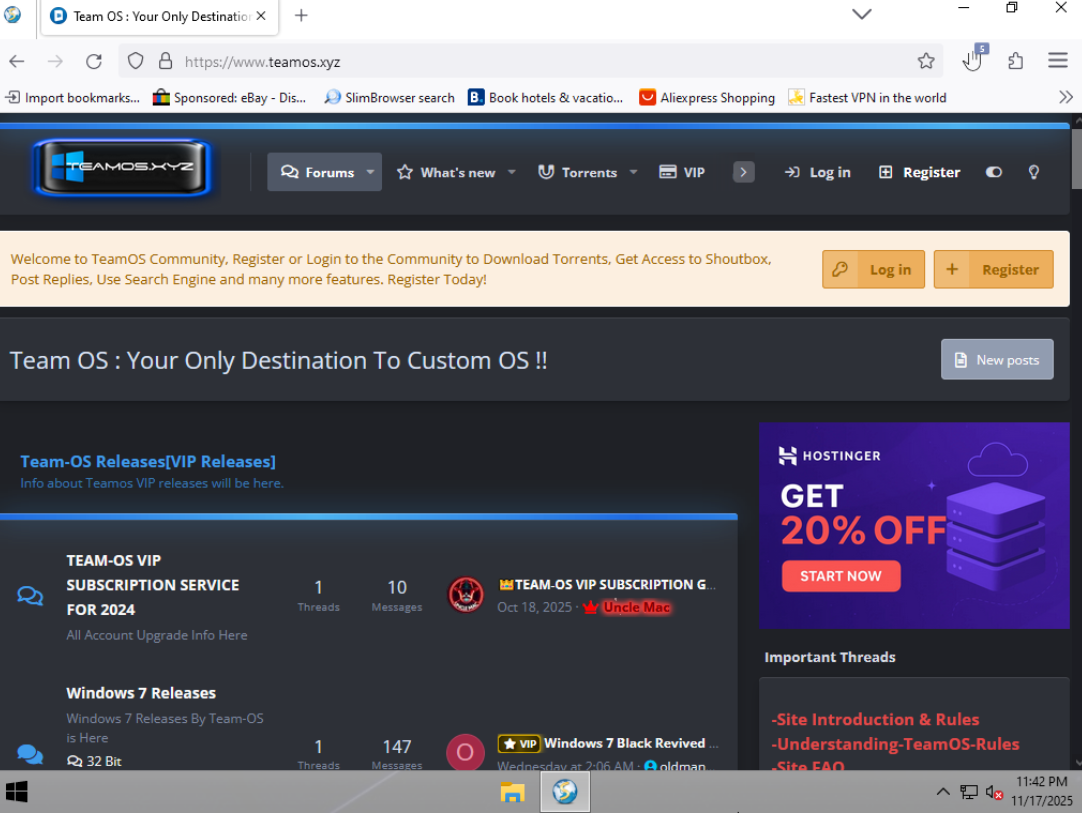
Task: Open Understanding-TeamOS-Rules thread
Action: [895, 744]
